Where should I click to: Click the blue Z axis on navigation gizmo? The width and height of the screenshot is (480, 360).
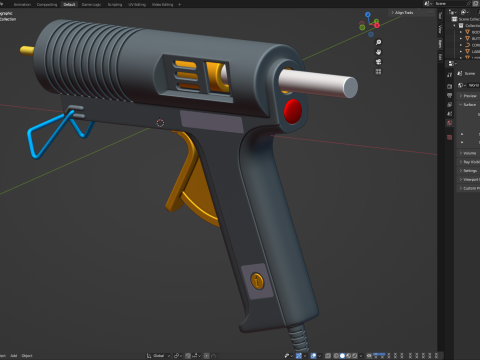coord(368,15)
